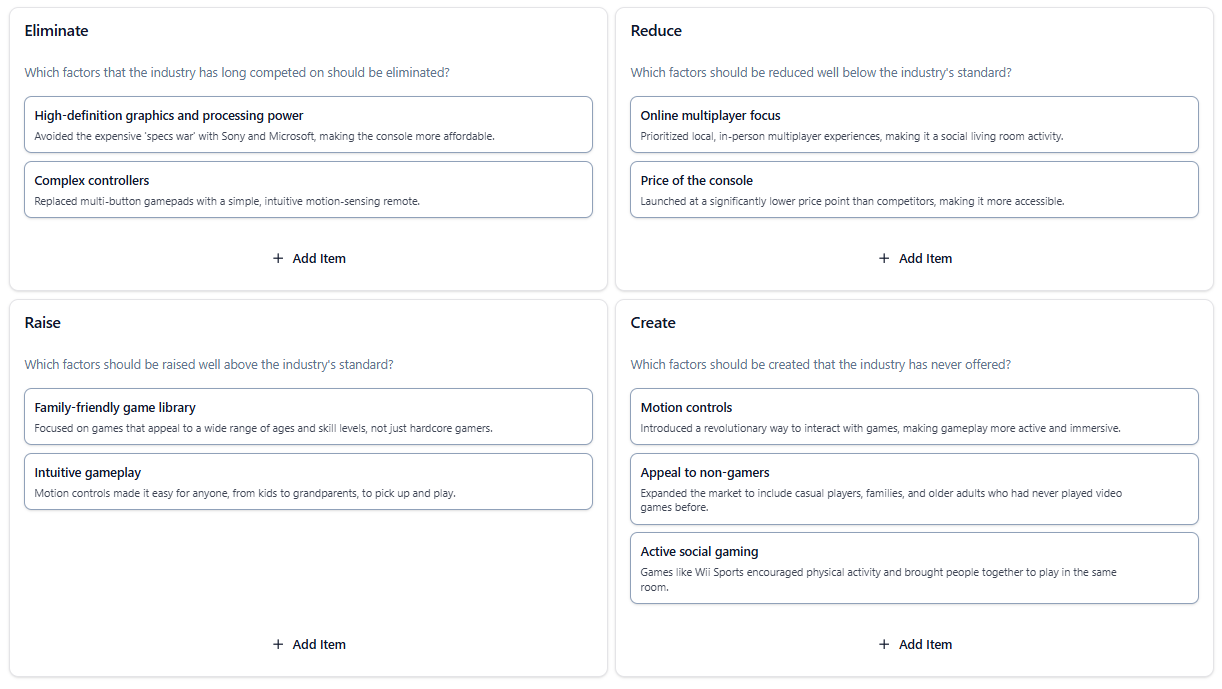Open the Price of the console card
This screenshot has height=689, width=1222.
click(x=914, y=190)
